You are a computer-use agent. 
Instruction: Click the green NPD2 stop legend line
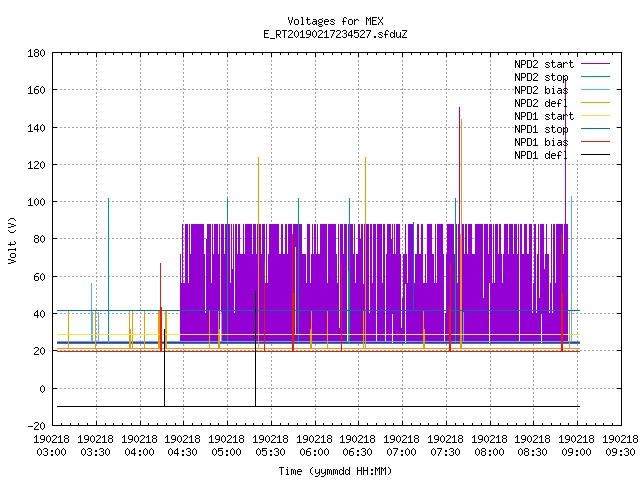[596, 77]
